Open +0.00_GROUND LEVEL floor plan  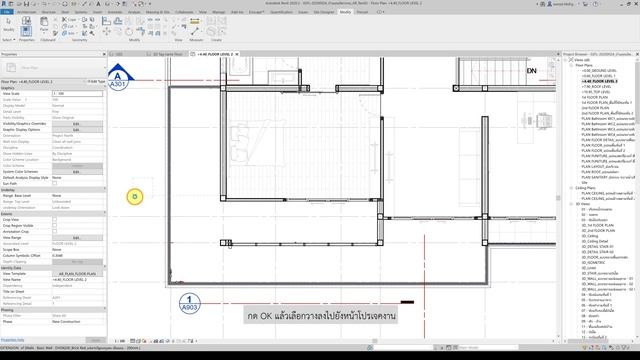[599, 71]
